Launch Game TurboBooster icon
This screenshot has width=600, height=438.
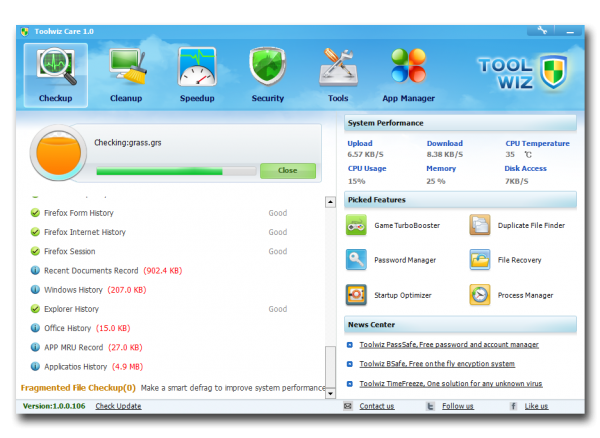(x=356, y=225)
